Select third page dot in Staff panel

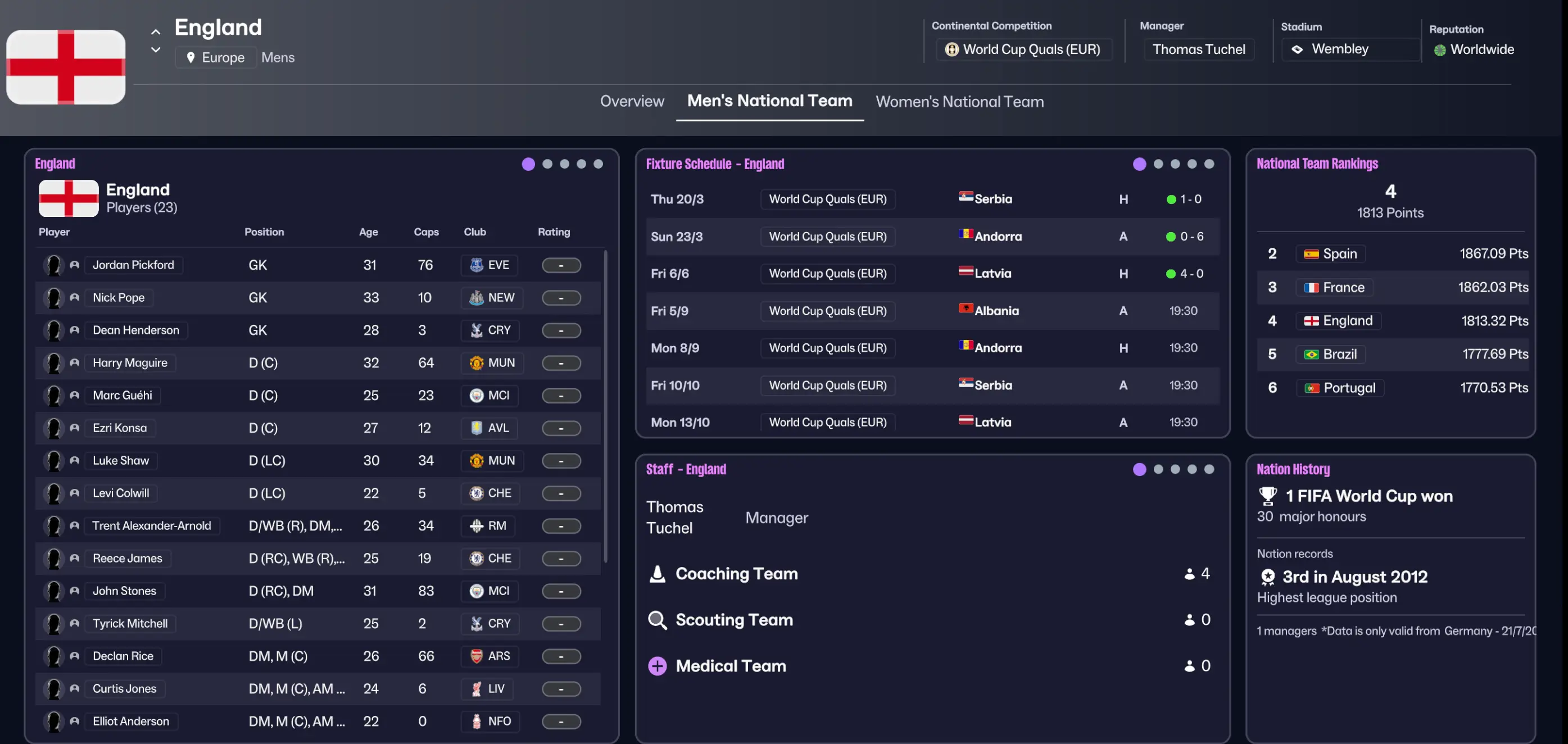coord(1175,469)
